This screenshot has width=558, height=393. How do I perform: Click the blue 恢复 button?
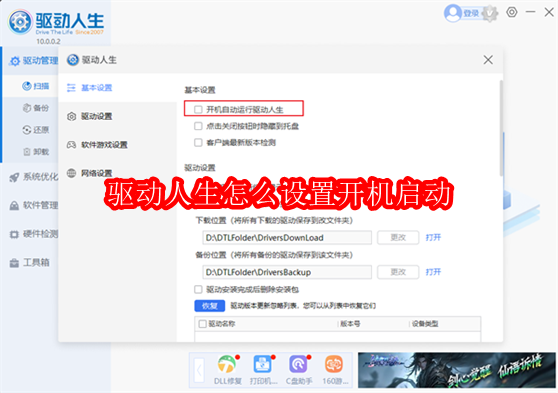tap(210, 306)
